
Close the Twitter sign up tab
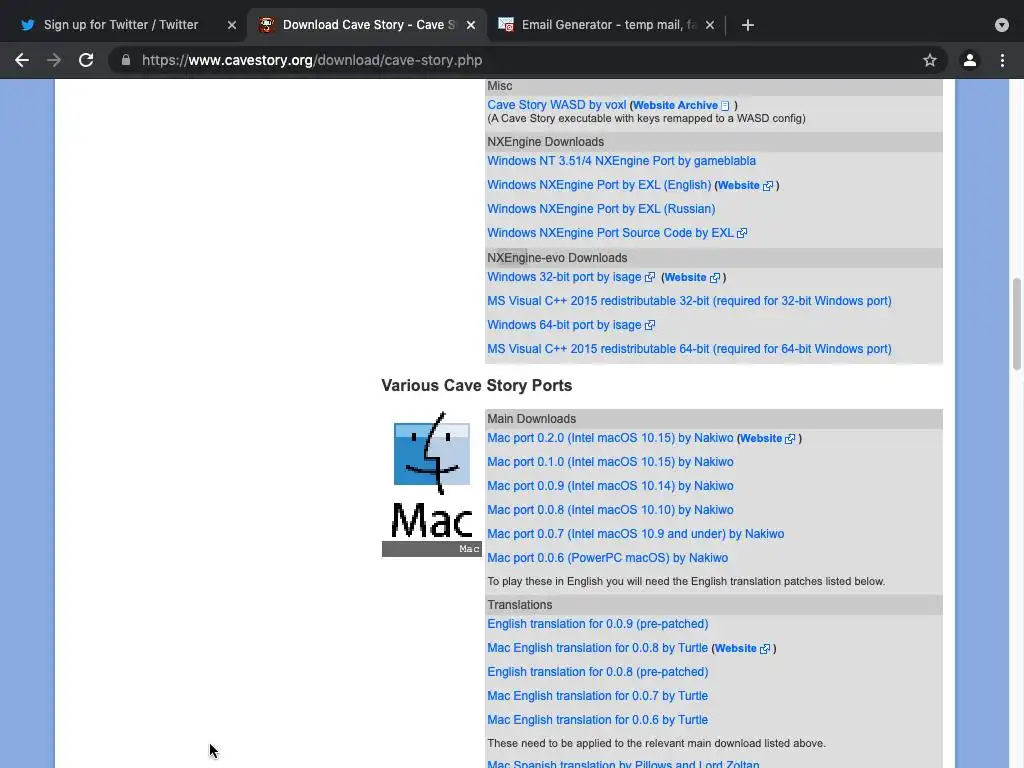pos(232,25)
